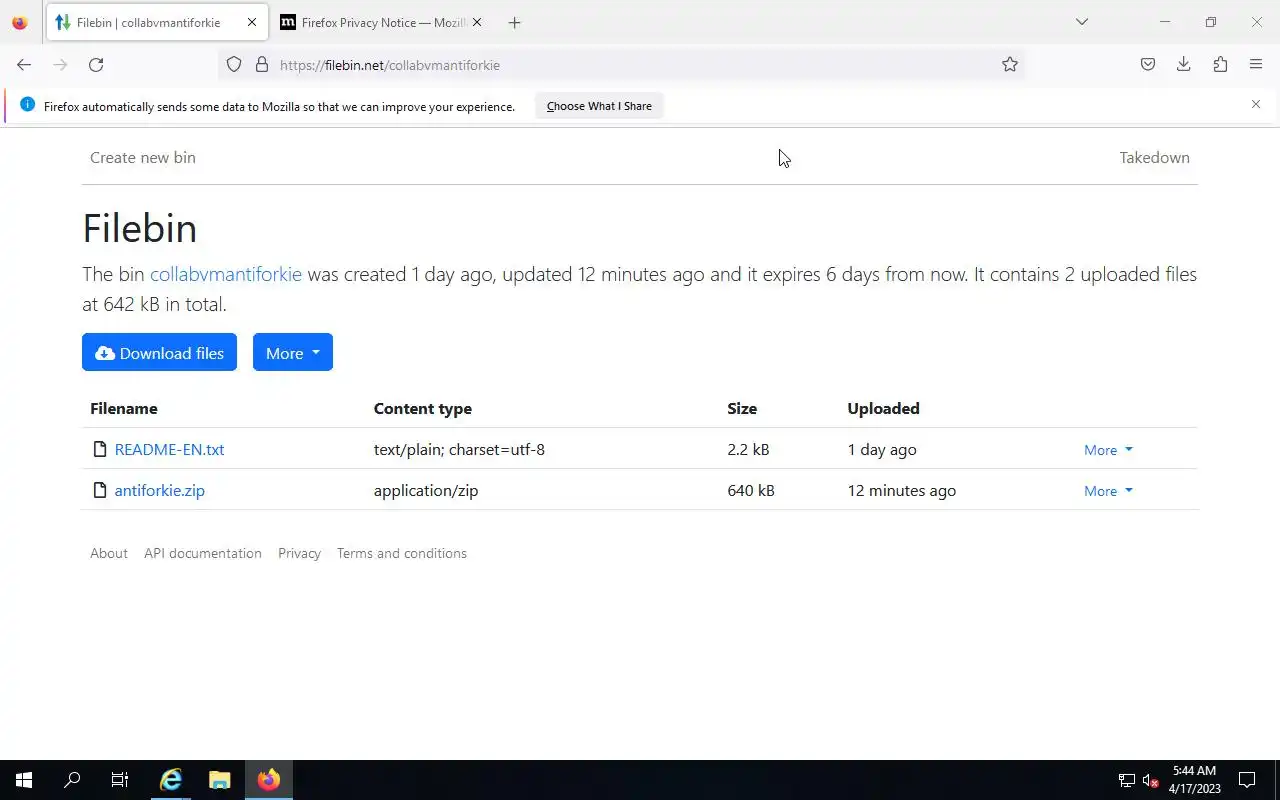Open Task View on the taskbar

tap(120, 780)
